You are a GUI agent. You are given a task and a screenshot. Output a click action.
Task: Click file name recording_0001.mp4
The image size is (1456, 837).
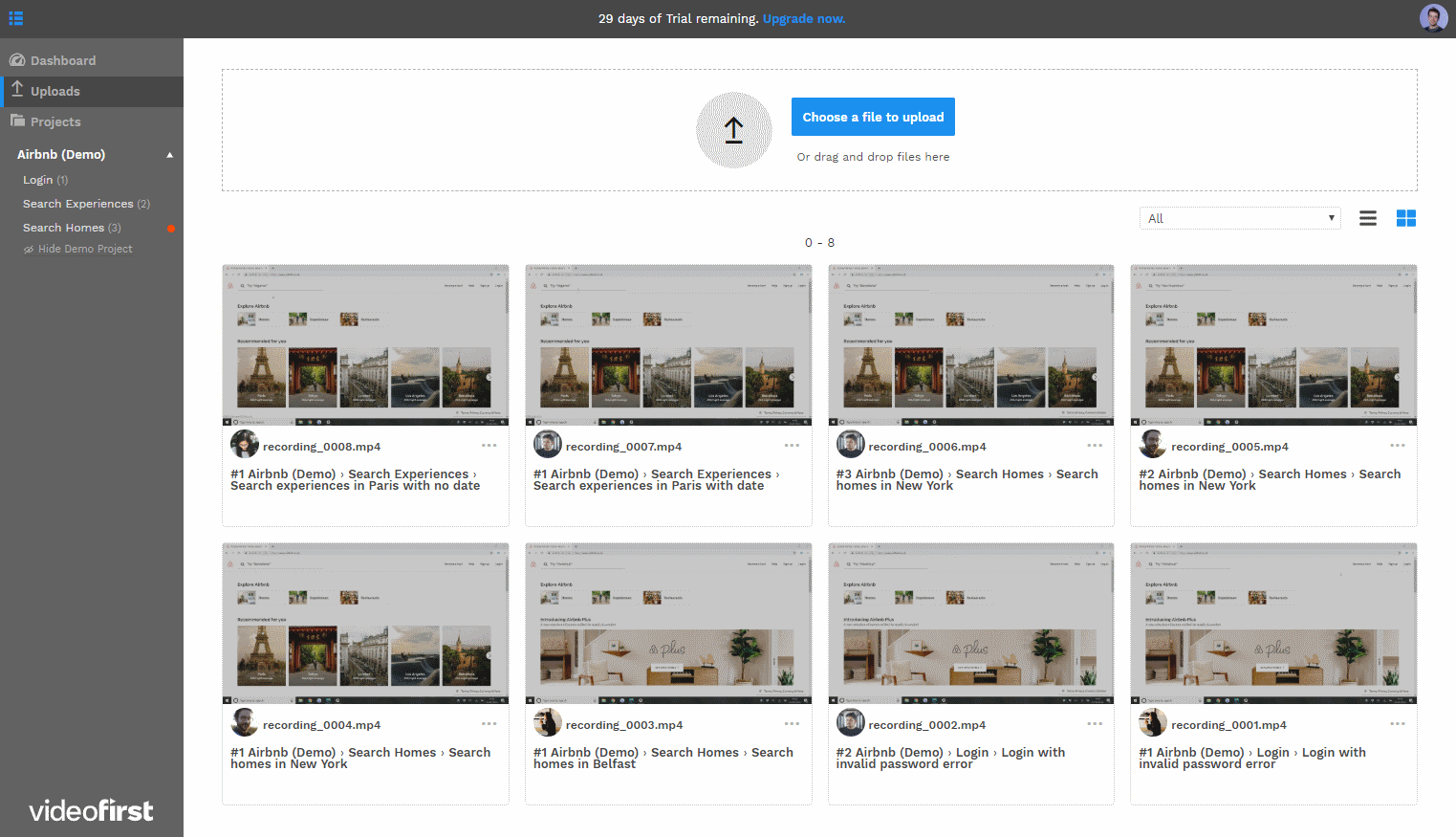[1228, 725]
